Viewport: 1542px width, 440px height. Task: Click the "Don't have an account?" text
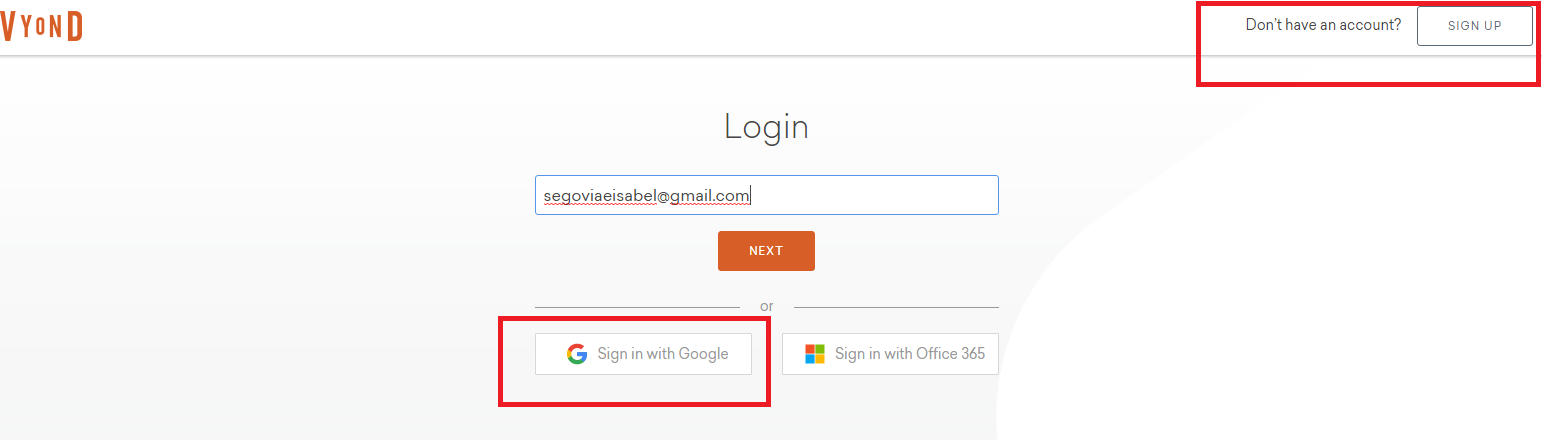1323,25
